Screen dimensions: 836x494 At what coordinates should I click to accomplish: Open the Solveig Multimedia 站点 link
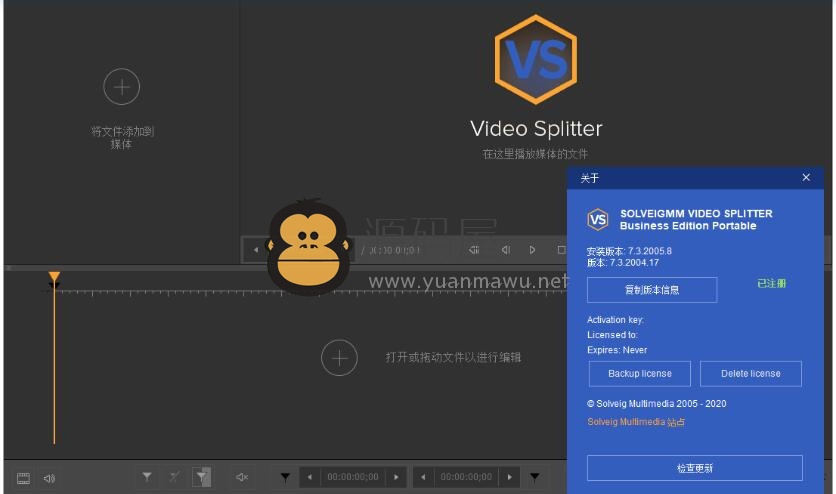(x=636, y=422)
